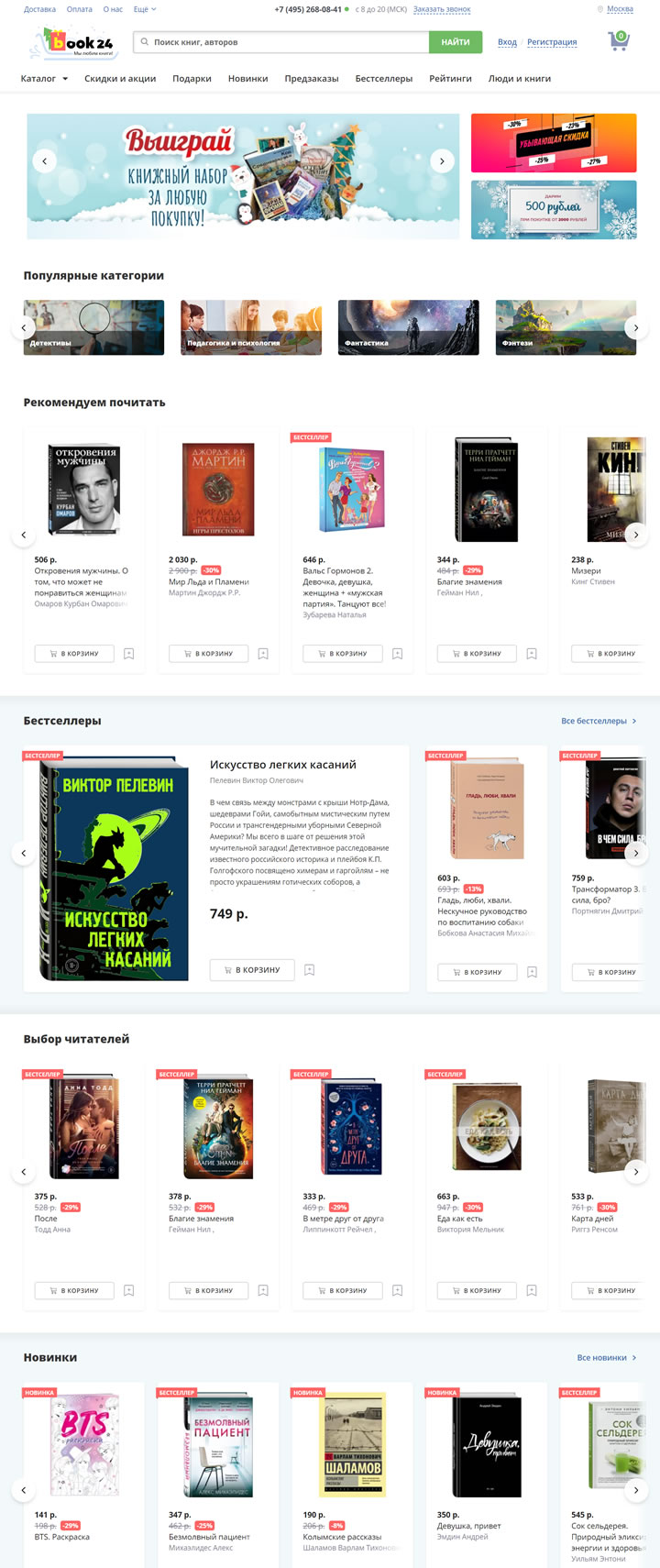Slide recommended books to the right
Screen dimensions: 660x1568
pos(636,535)
